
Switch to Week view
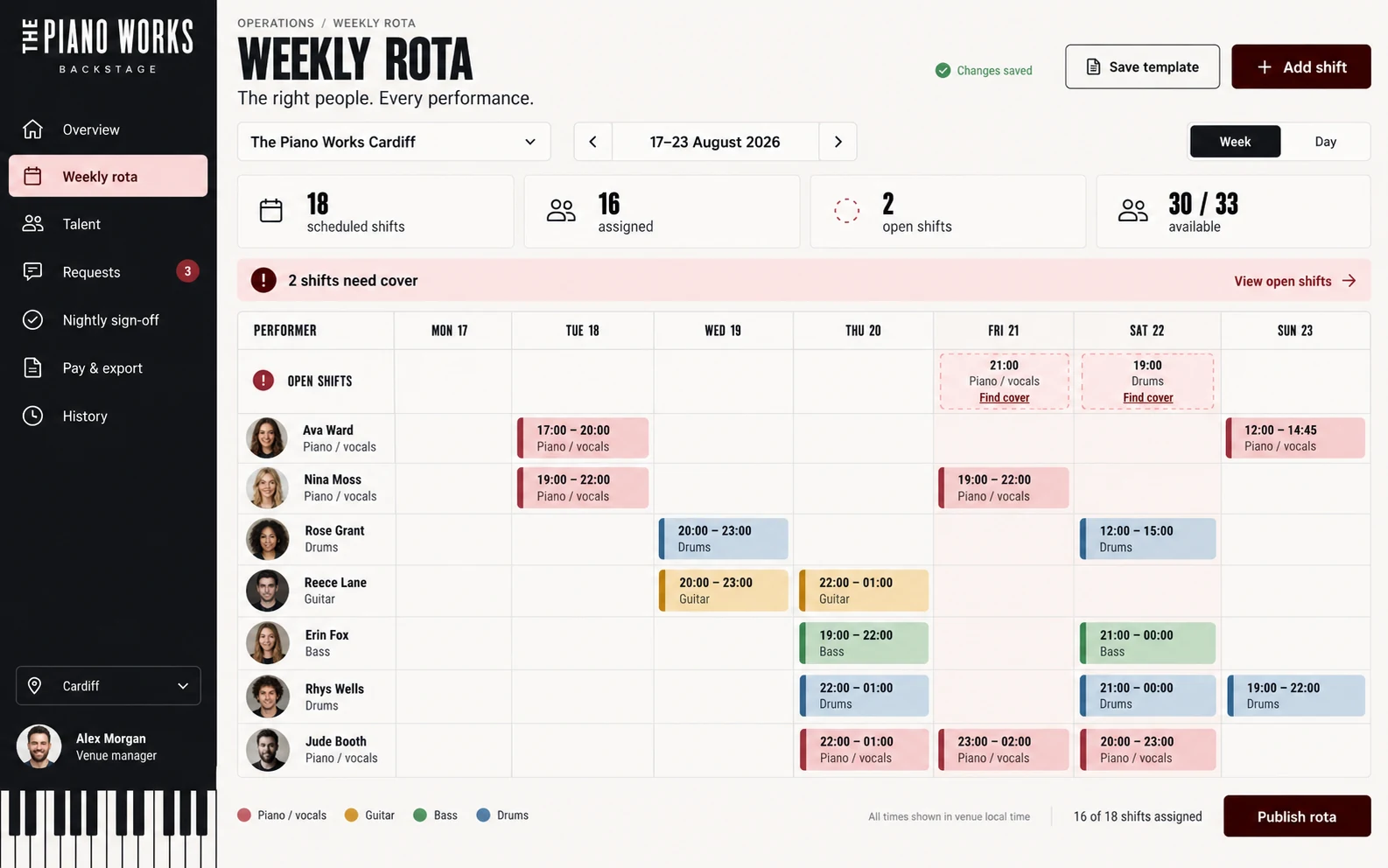pos(1235,142)
